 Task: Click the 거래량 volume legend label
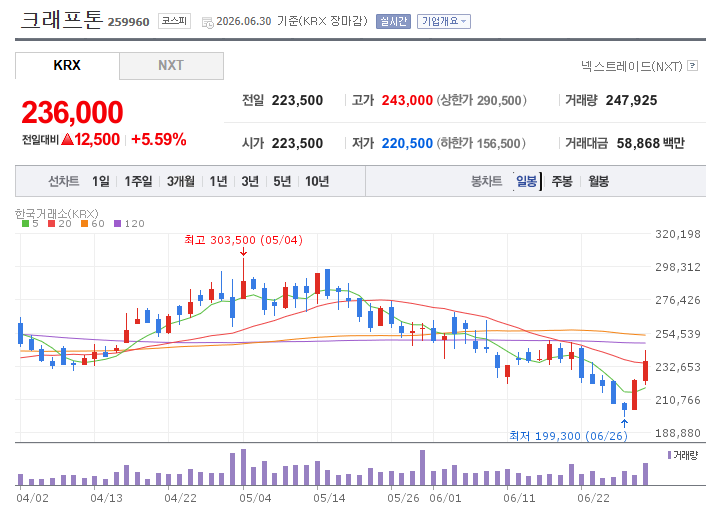click(x=686, y=455)
